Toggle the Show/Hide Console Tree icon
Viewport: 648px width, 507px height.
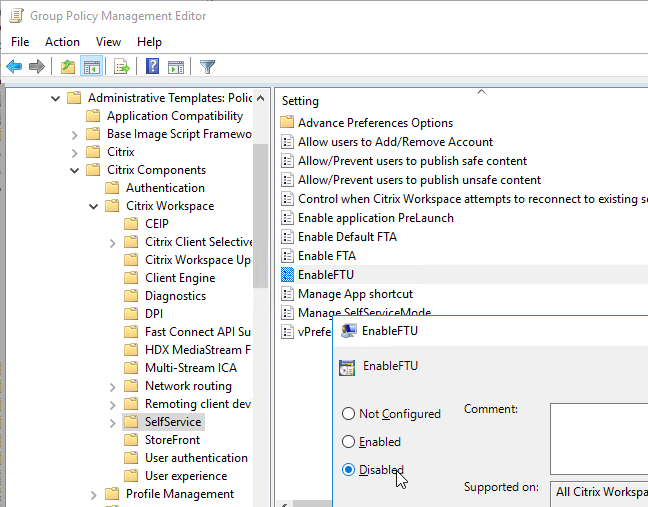coord(91,66)
